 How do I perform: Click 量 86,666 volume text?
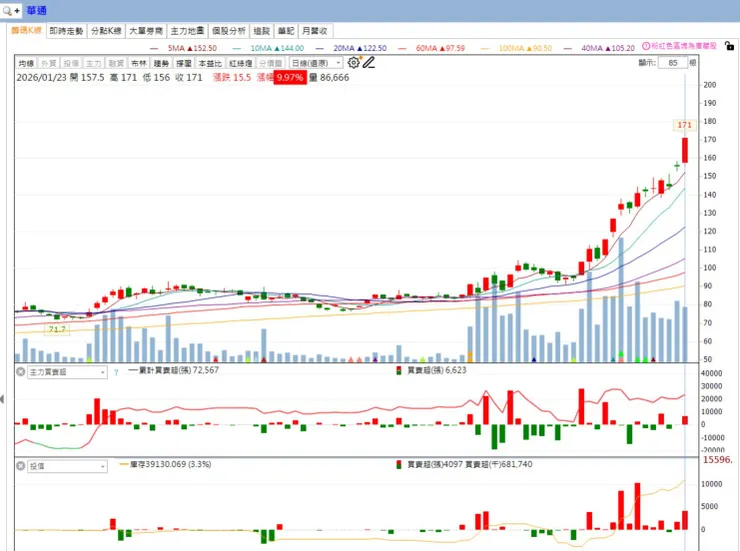point(329,77)
